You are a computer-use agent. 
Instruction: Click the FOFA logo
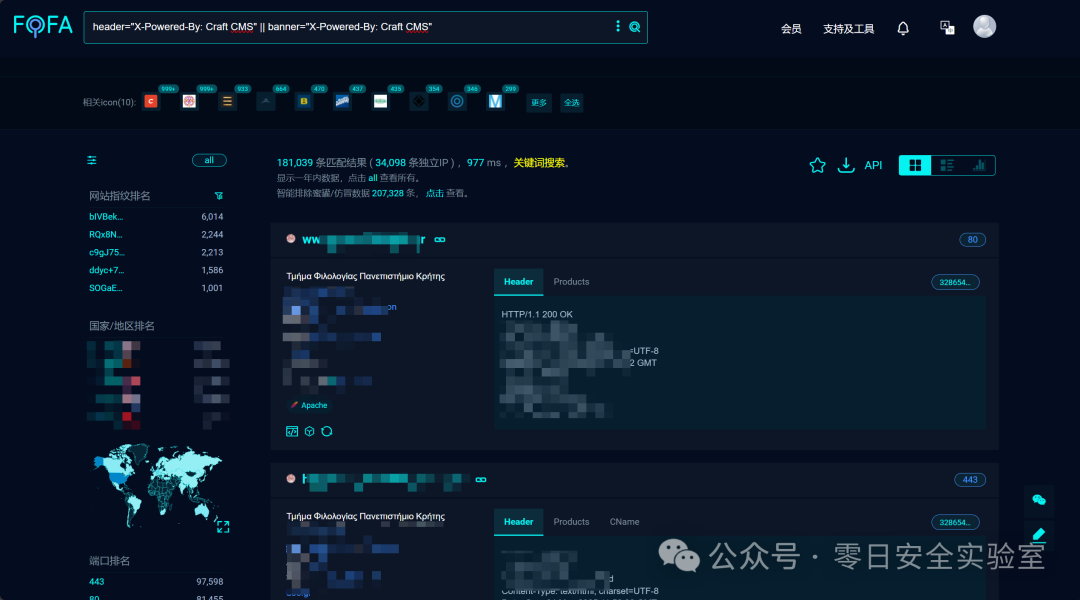[x=43, y=26]
